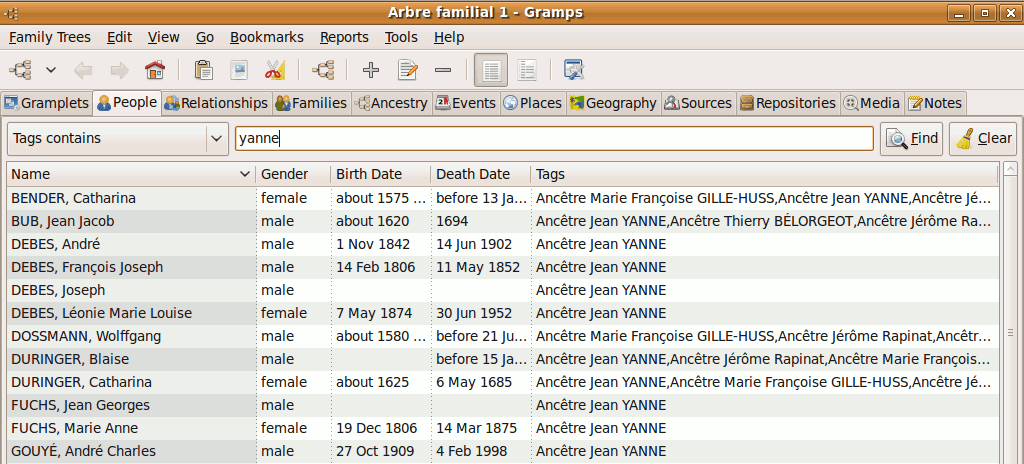Image resolution: width=1024 pixels, height=464 pixels.
Task: Open the Family Trees menu
Action: [x=50, y=37]
